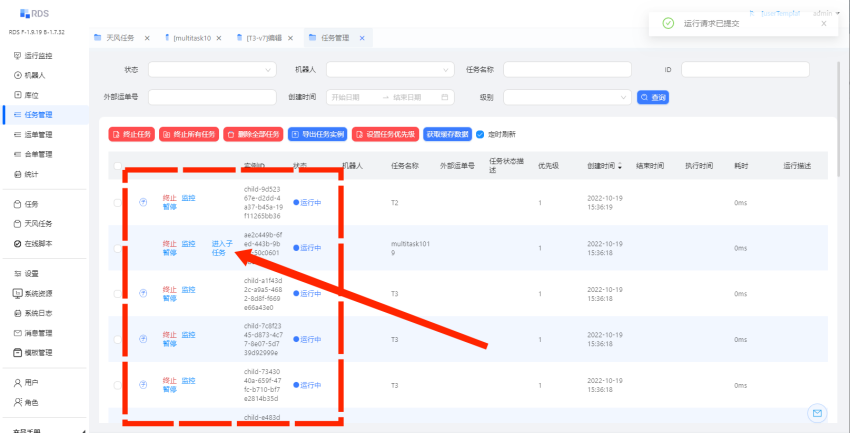Toggle the 定时刷新 checkbox
850x433 pixels.
(x=480, y=134)
